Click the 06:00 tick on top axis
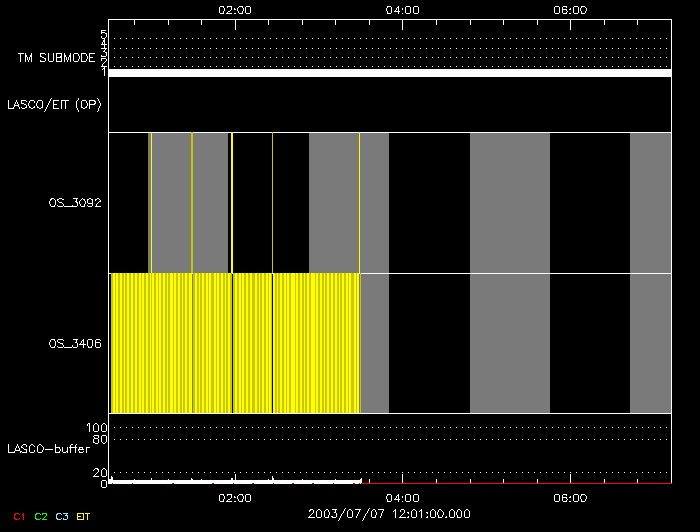The image size is (700, 532). coord(569,9)
